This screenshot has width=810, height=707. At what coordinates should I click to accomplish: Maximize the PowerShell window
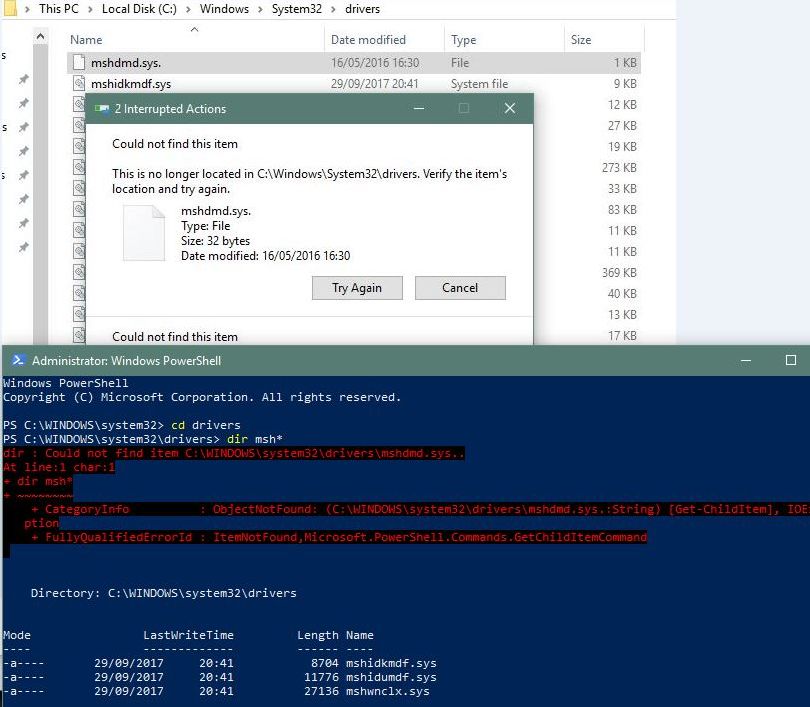(x=791, y=360)
